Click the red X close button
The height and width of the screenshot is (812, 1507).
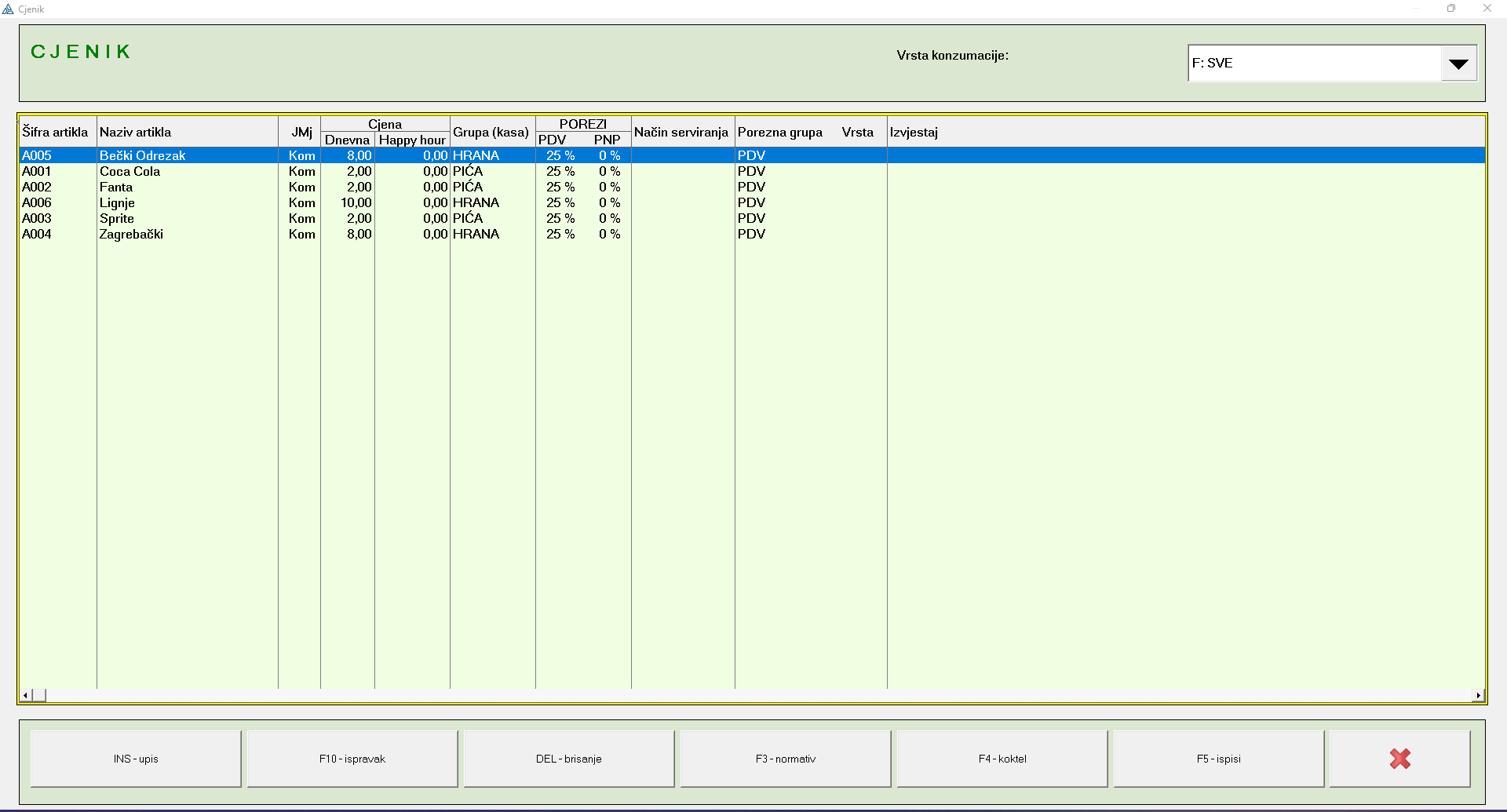[x=1399, y=759]
